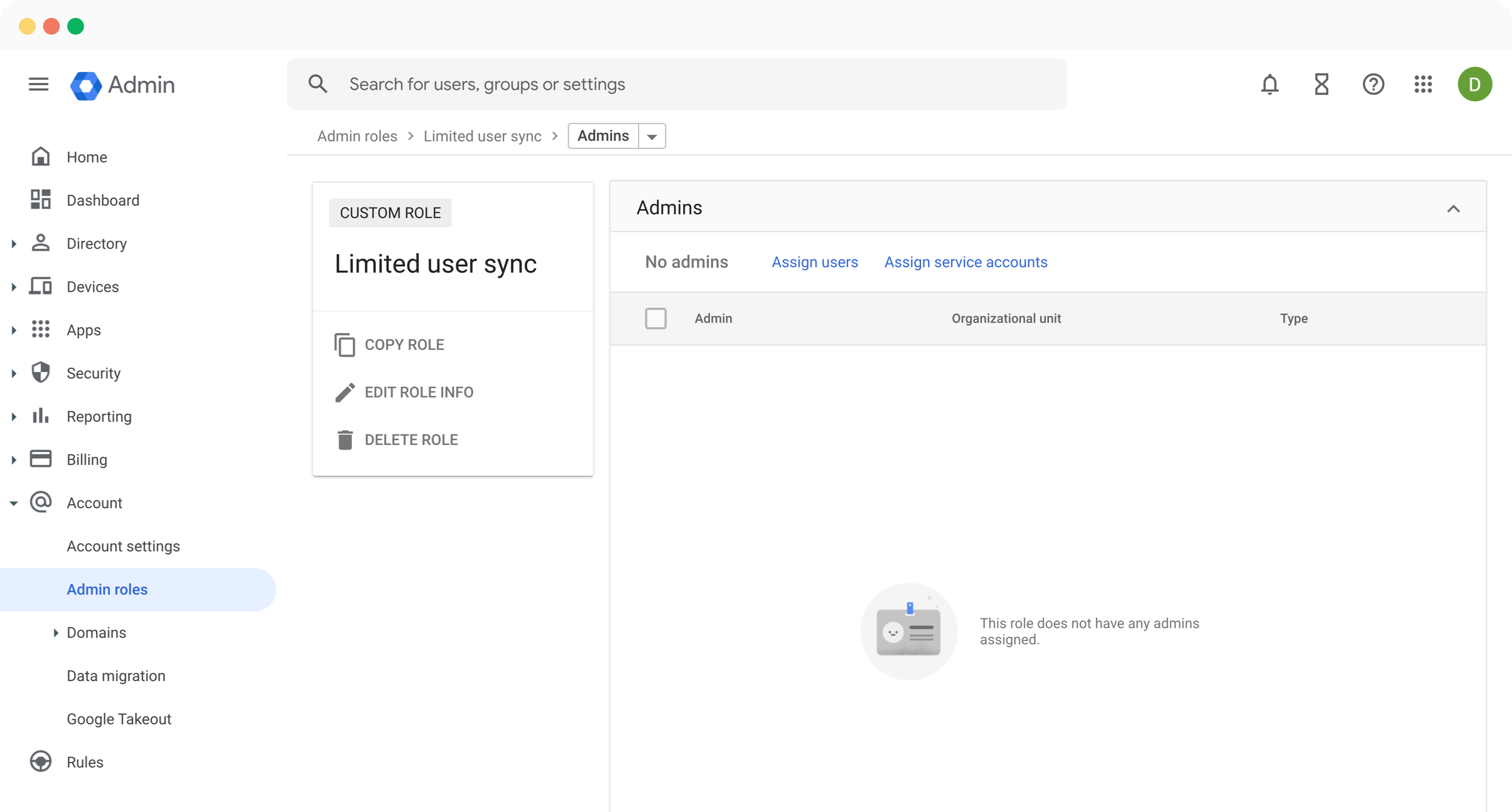The height and width of the screenshot is (812, 1512).
Task: Expand the Security section arrow
Action: click(14, 373)
